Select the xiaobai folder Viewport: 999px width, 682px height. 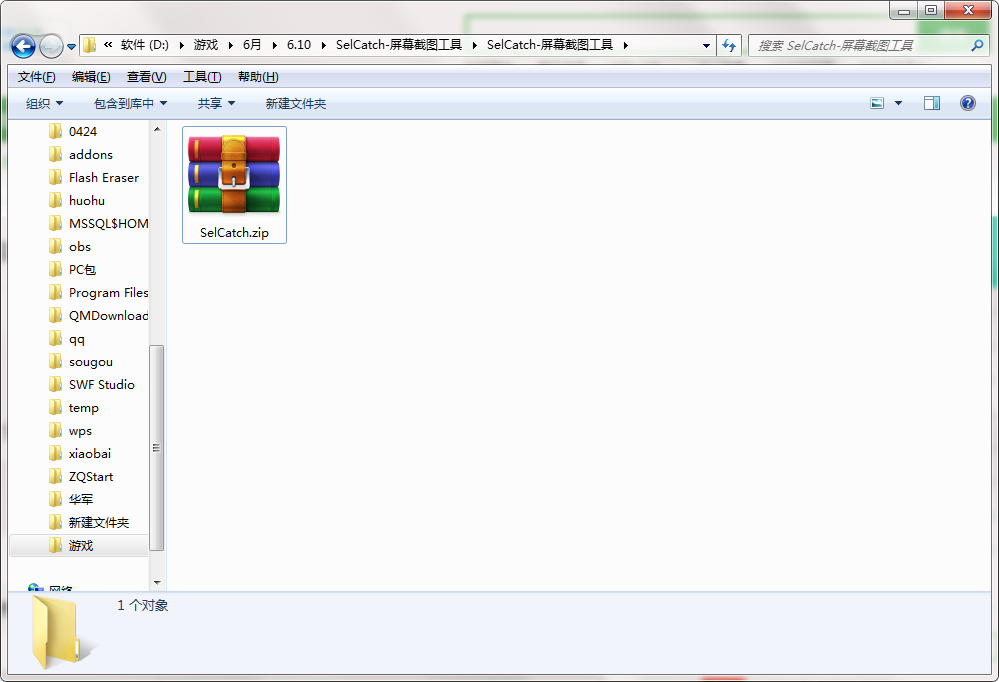coord(89,454)
